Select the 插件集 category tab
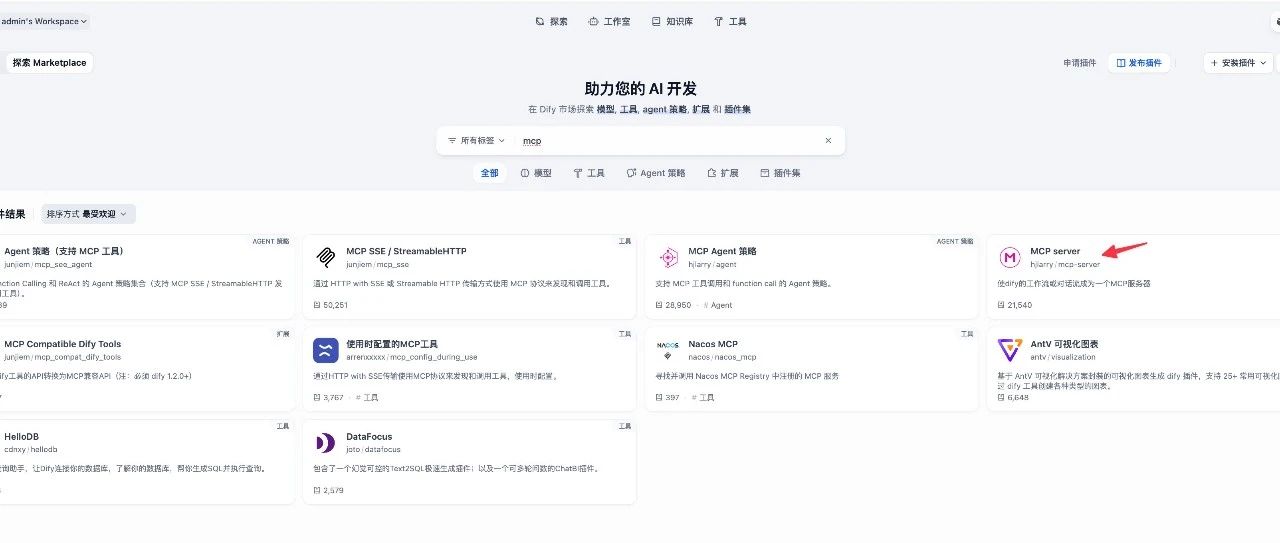This screenshot has width=1280, height=543. pyautogui.click(x=781, y=173)
